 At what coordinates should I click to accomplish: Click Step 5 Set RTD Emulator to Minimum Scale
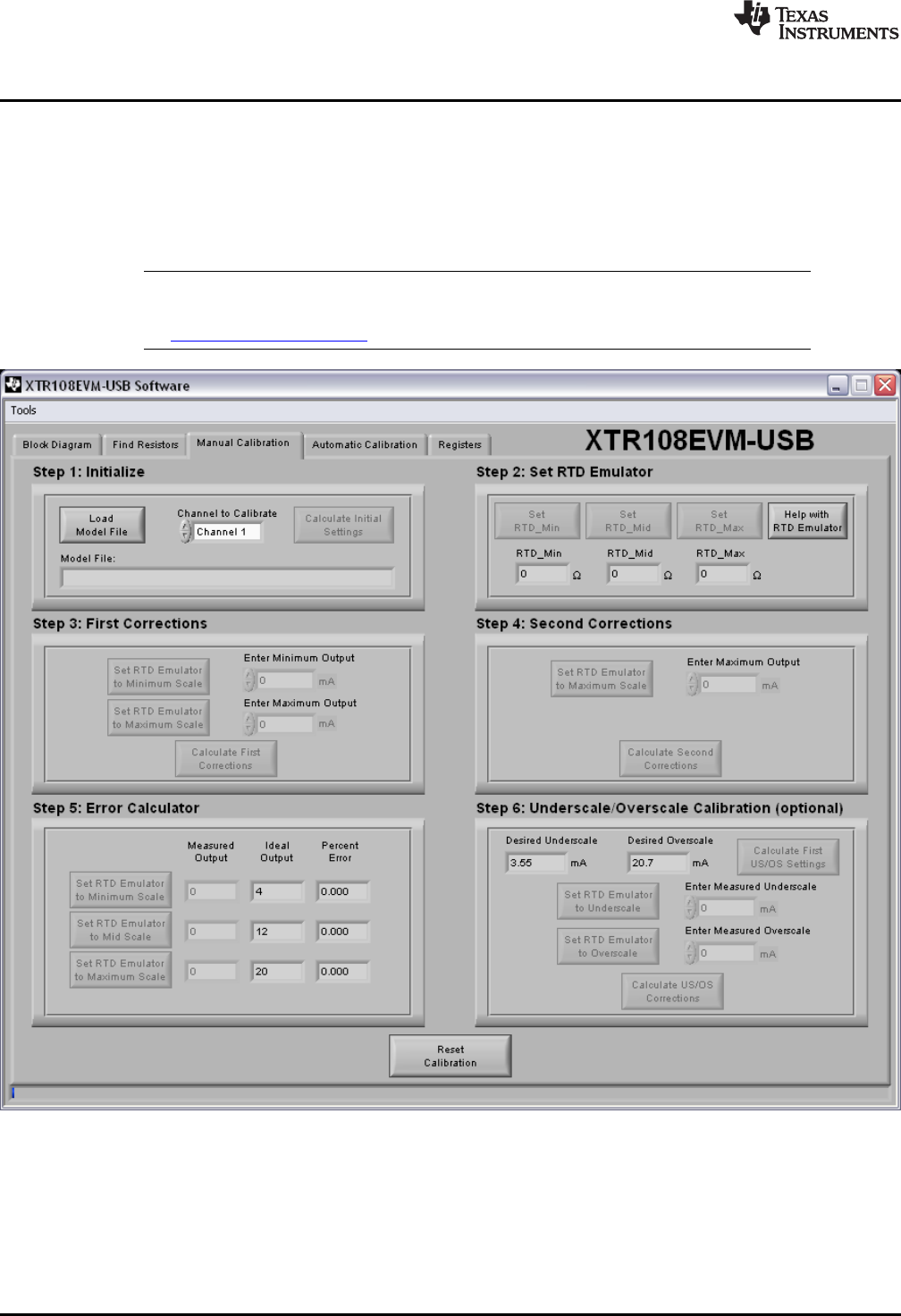click(121, 890)
